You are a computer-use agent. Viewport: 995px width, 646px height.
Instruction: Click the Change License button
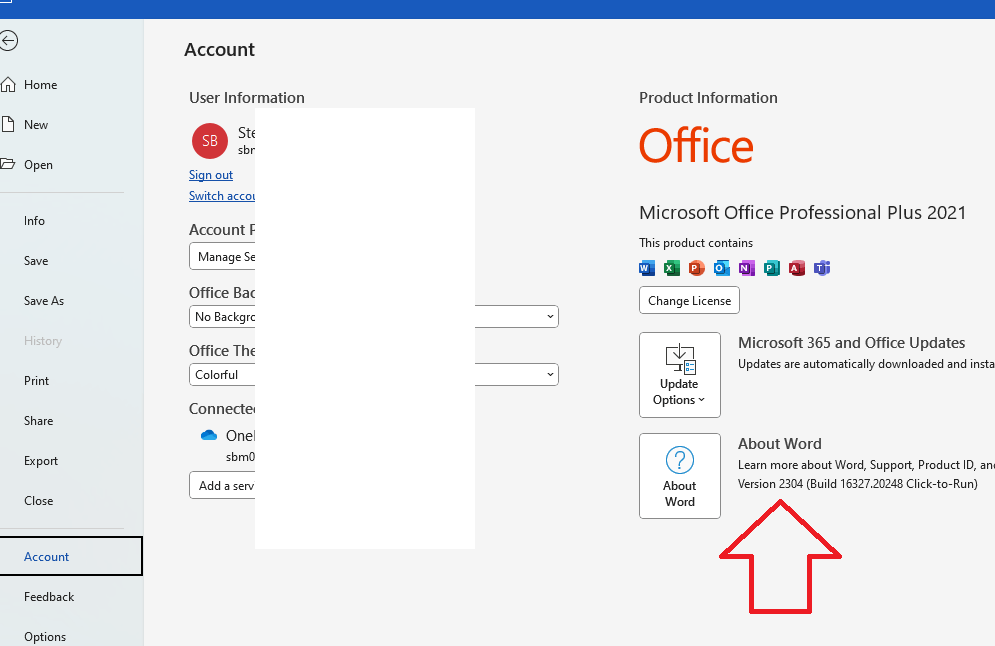[689, 301]
